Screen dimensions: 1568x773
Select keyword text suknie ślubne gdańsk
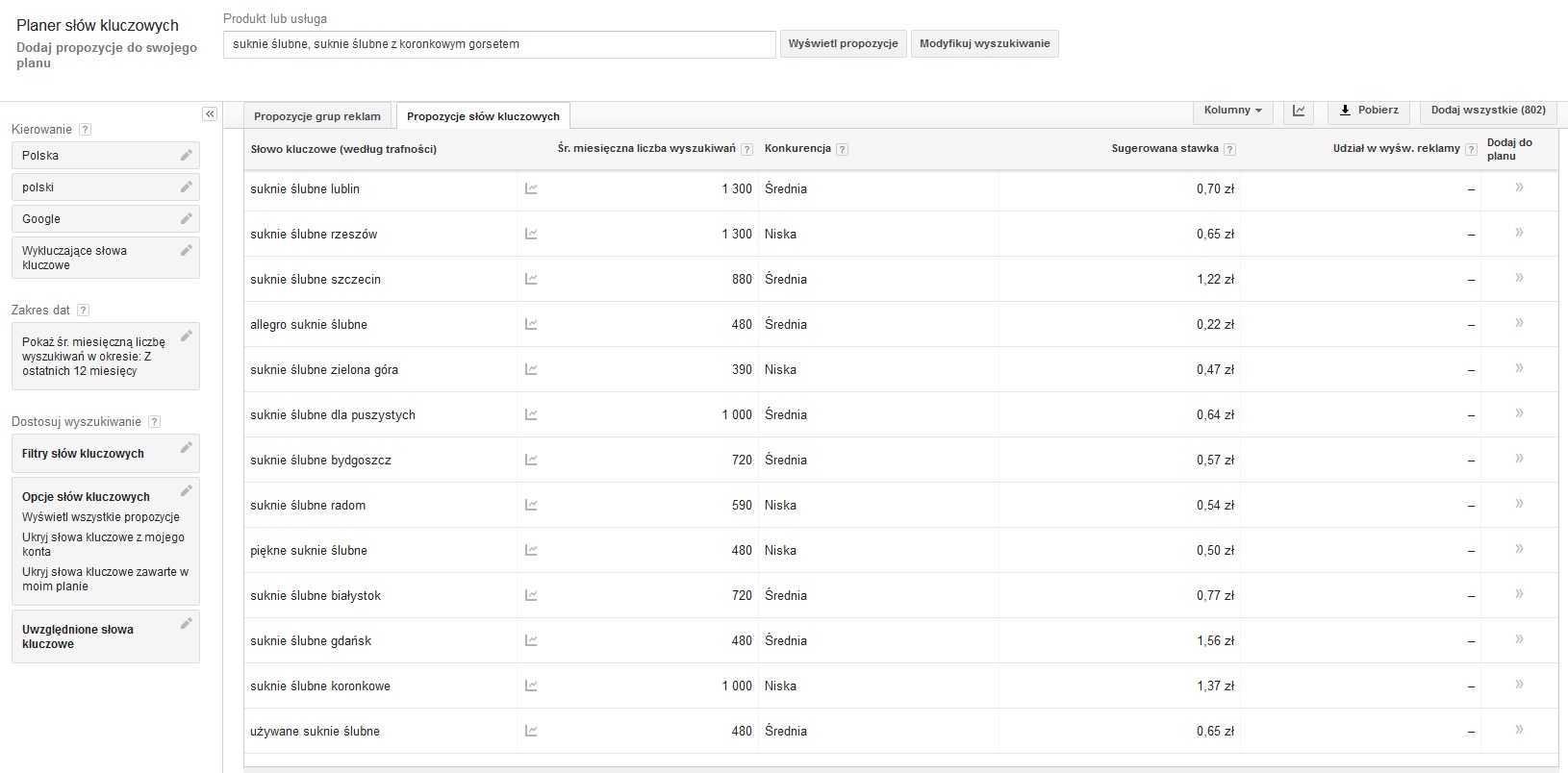311,640
